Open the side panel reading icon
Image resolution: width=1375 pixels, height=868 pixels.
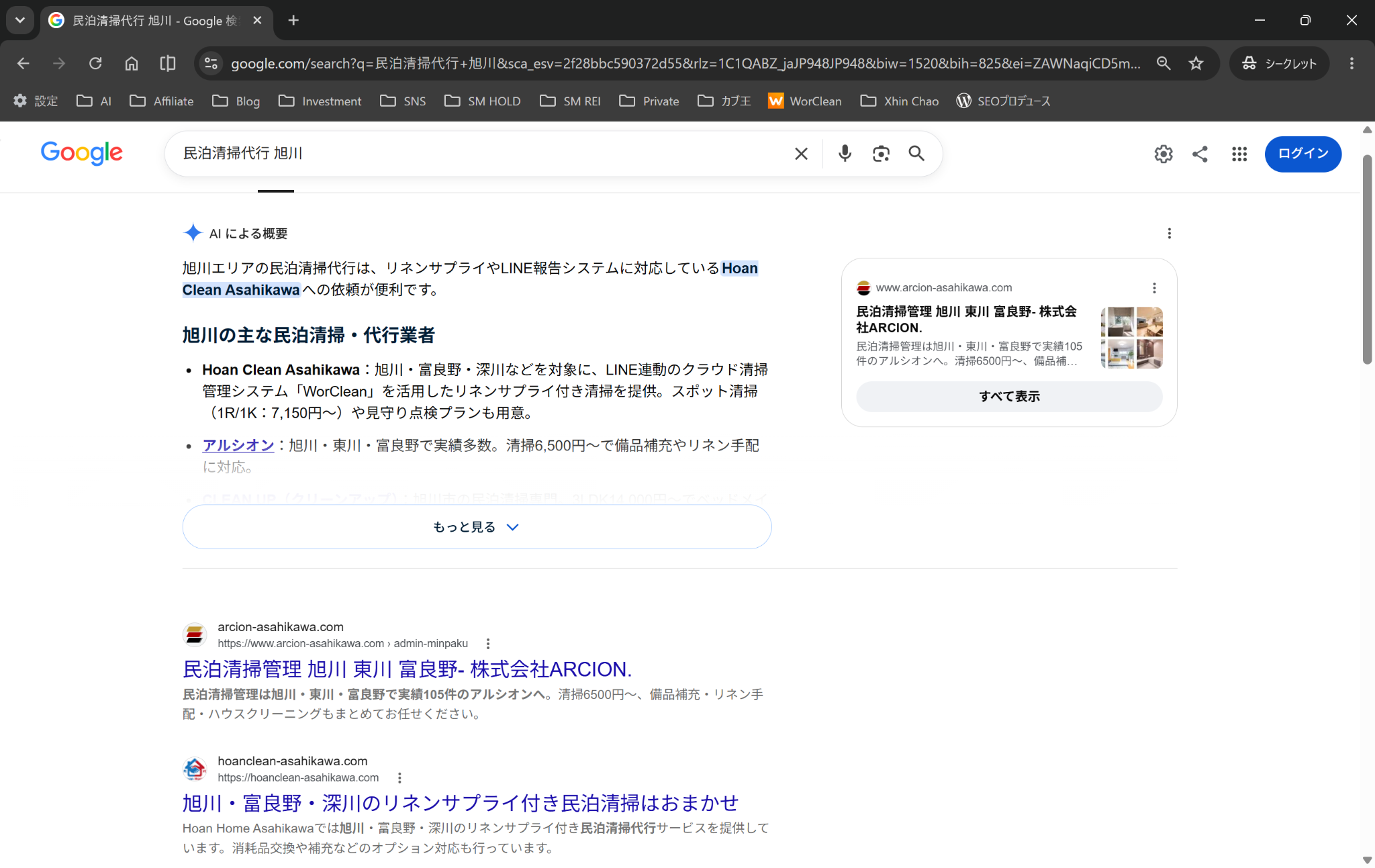[x=168, y=63]
